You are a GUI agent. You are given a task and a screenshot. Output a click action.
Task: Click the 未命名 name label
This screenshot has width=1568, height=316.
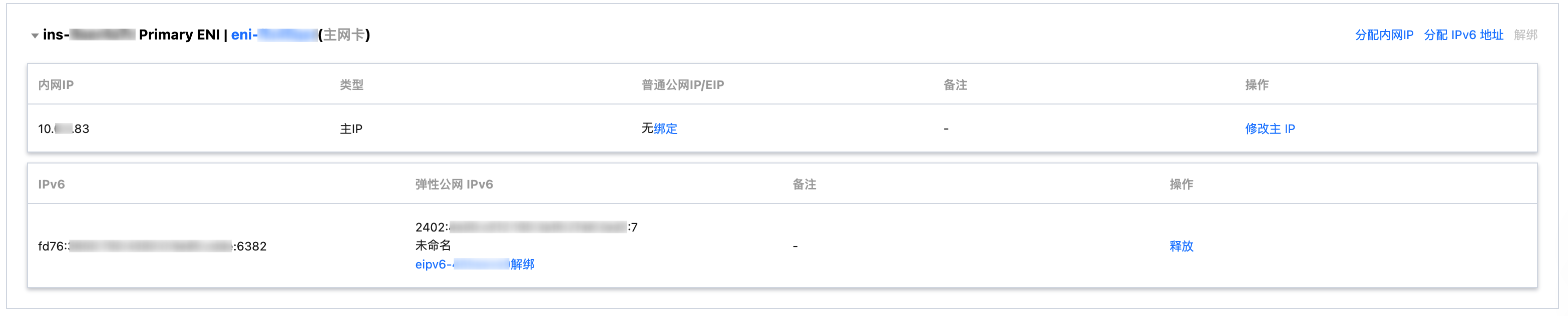(433, 245)
